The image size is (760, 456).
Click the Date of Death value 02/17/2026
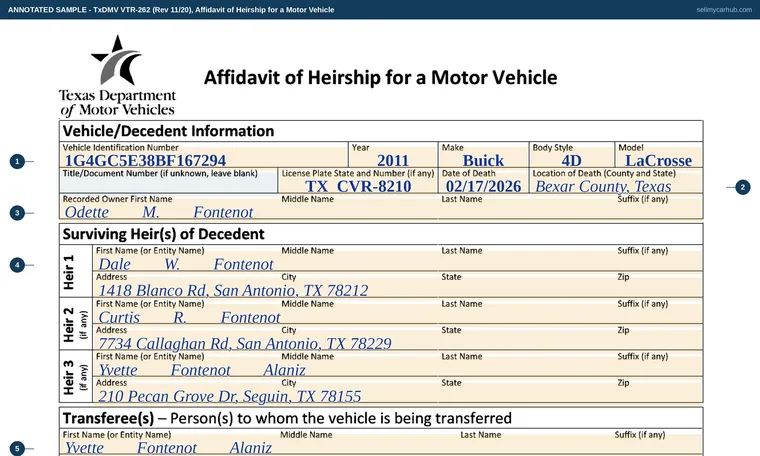point(483,186)
